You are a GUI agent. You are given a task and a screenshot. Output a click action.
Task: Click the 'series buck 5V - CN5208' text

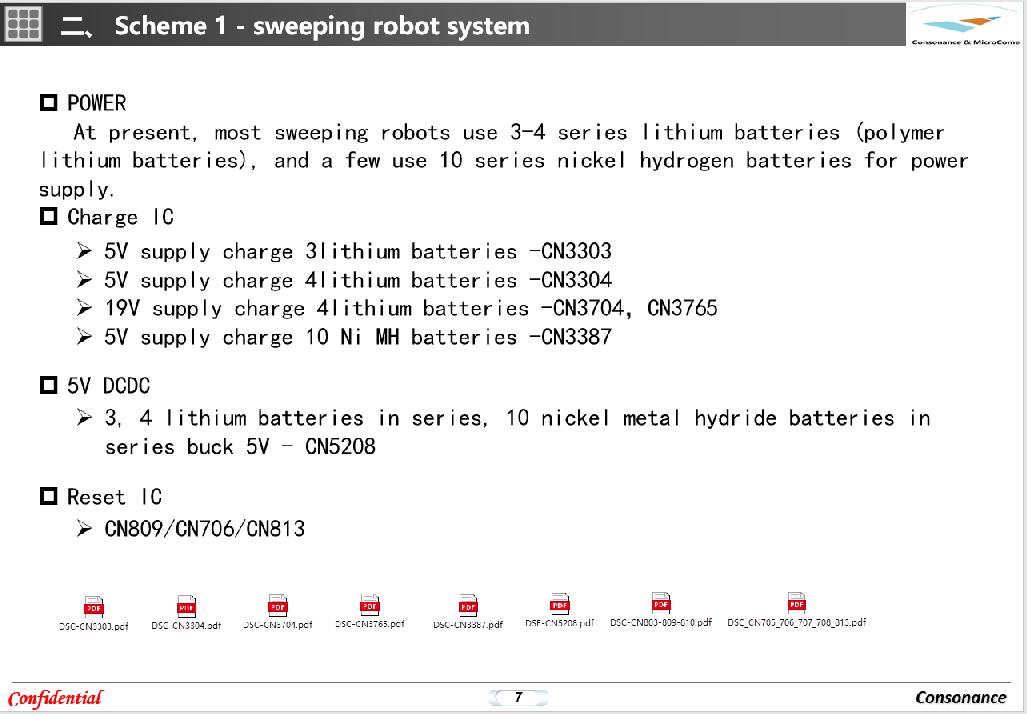pyautogui.click(x=240, y=447)
